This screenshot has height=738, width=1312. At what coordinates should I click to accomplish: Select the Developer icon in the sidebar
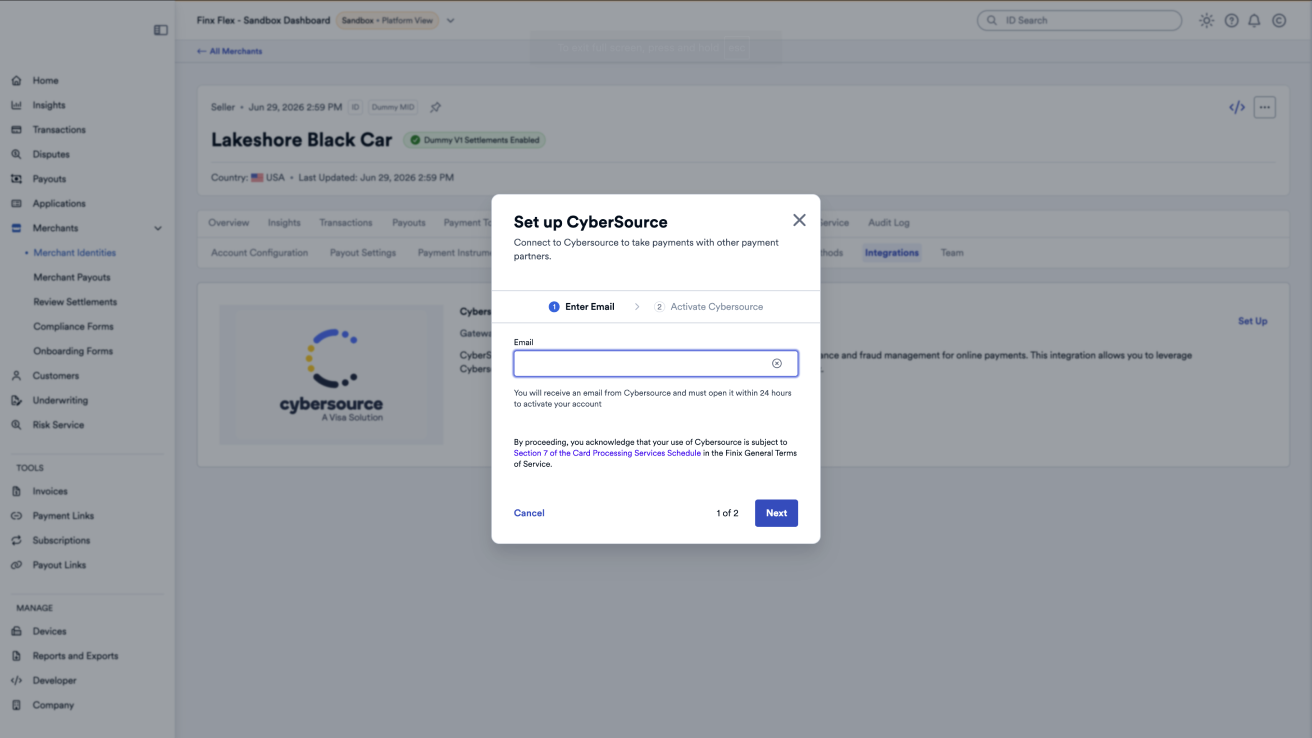(x=16, y=680)
